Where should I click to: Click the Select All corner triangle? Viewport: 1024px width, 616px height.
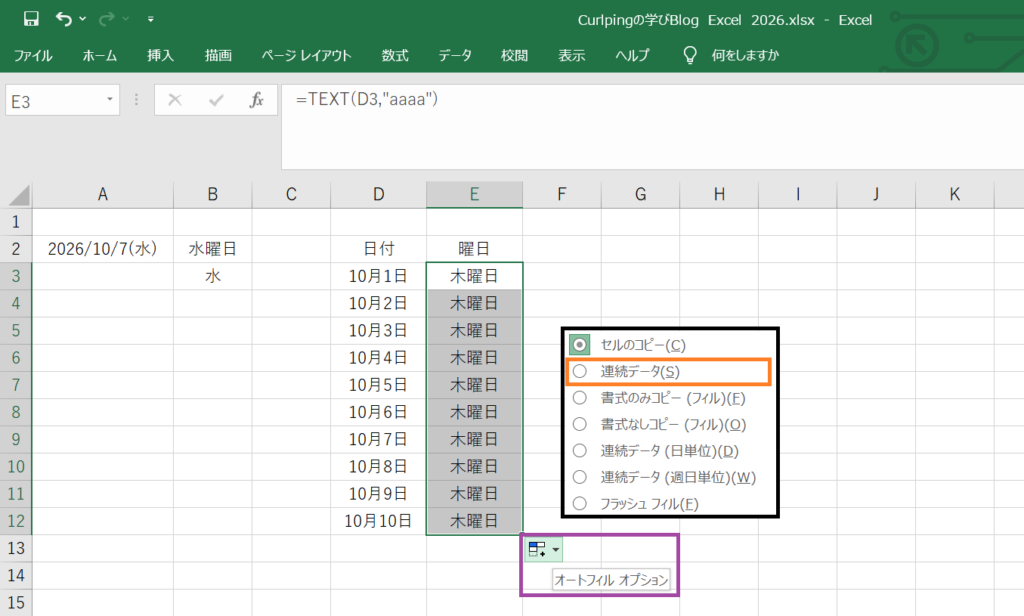point(19,195)
